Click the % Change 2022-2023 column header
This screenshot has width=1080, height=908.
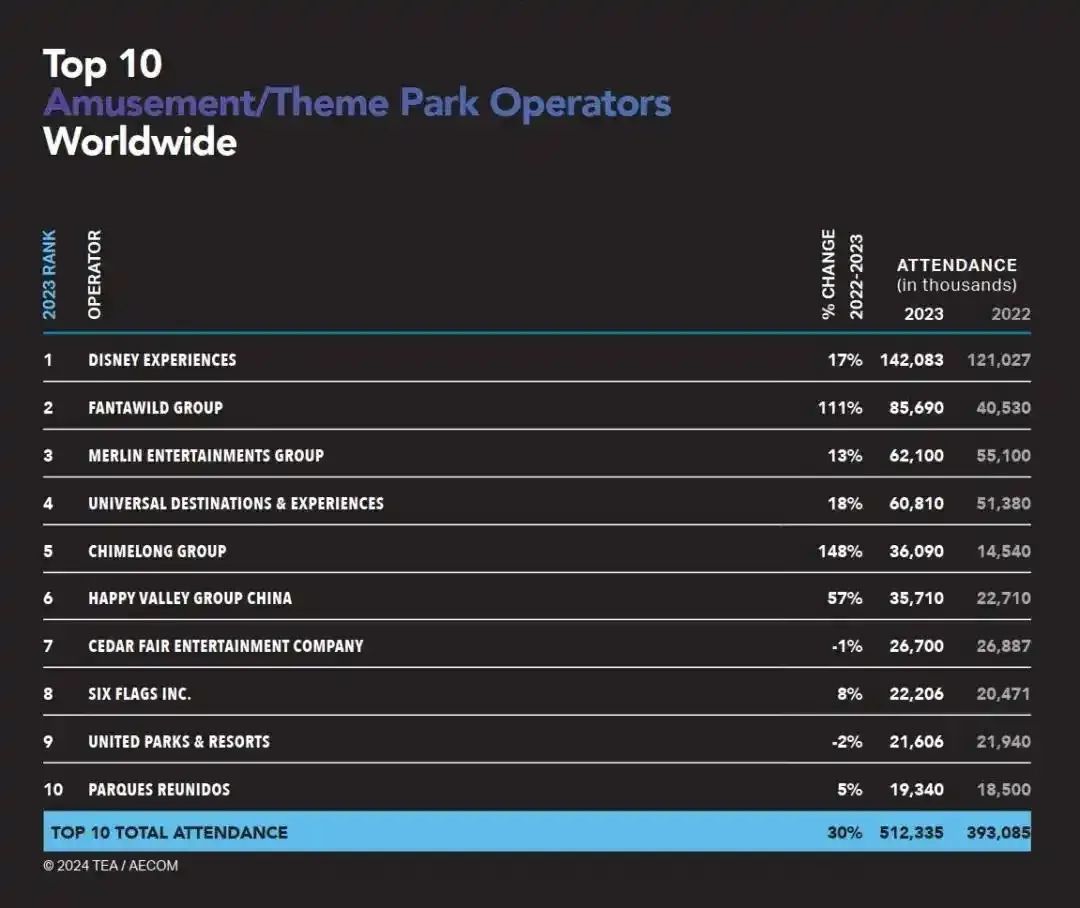click(841, 275)
